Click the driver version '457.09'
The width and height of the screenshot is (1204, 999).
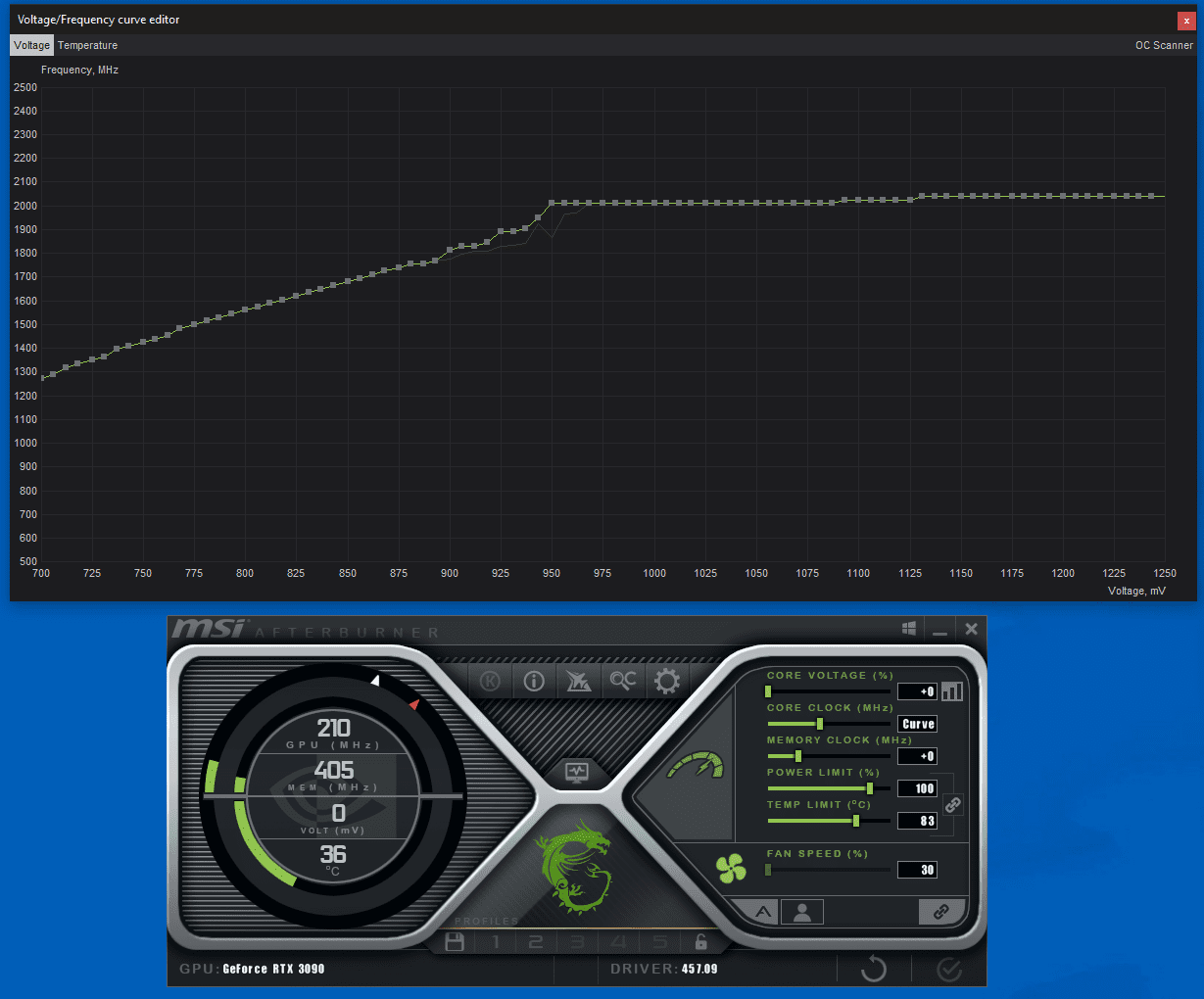tap(699, 969)
